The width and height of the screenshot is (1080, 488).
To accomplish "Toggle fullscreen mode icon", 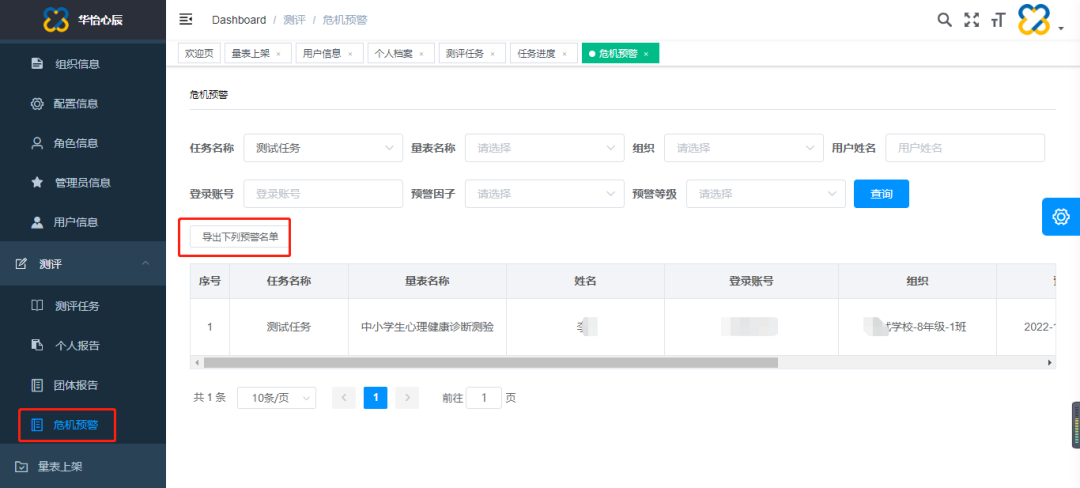I will (971, 20).
